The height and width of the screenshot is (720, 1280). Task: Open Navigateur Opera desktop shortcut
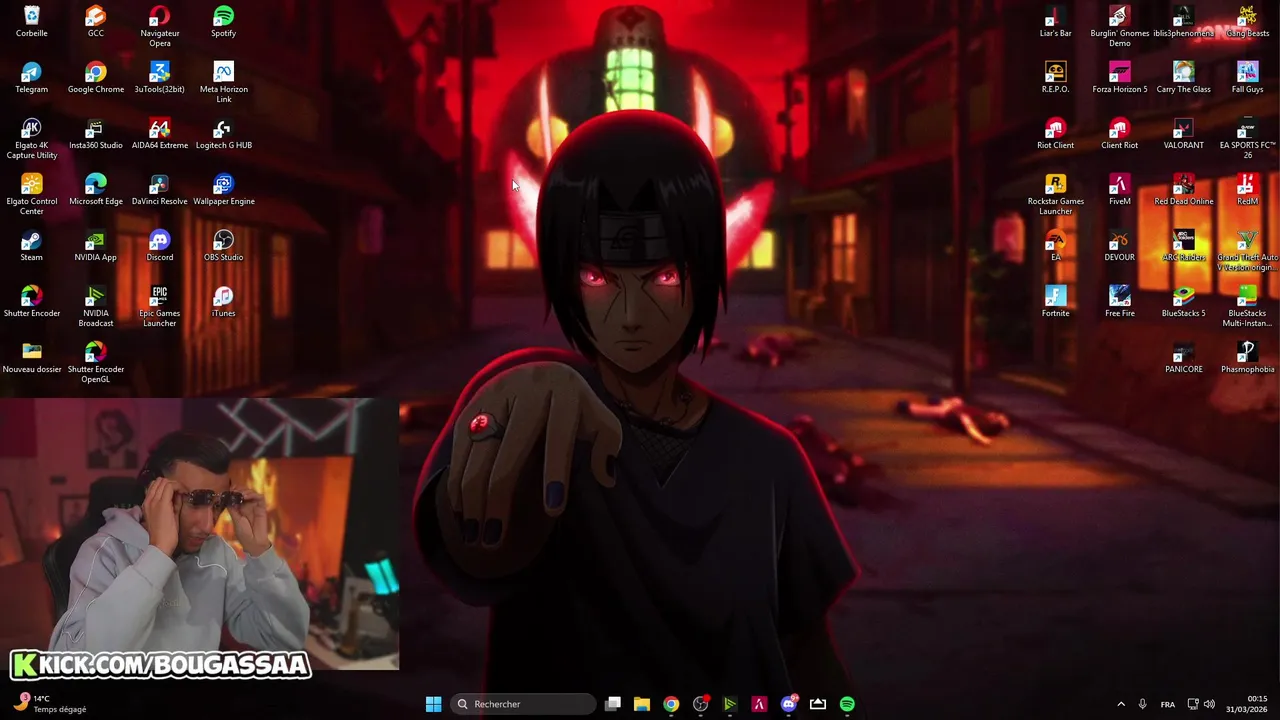(x=160, y=26)
